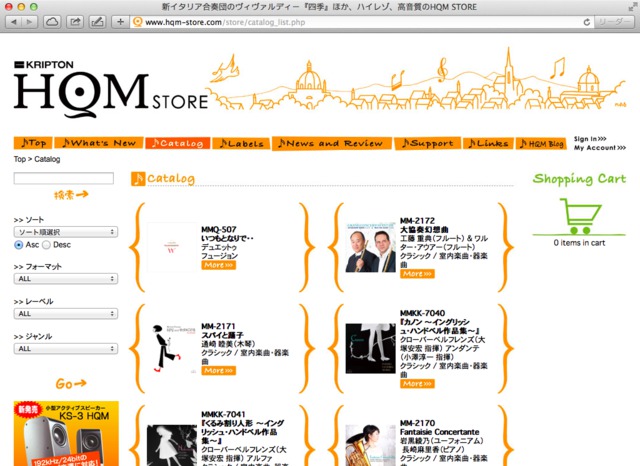The height and width of the screenshot is (466, 640).
Task: Select the Desc radio button
Action: [46, 245]
